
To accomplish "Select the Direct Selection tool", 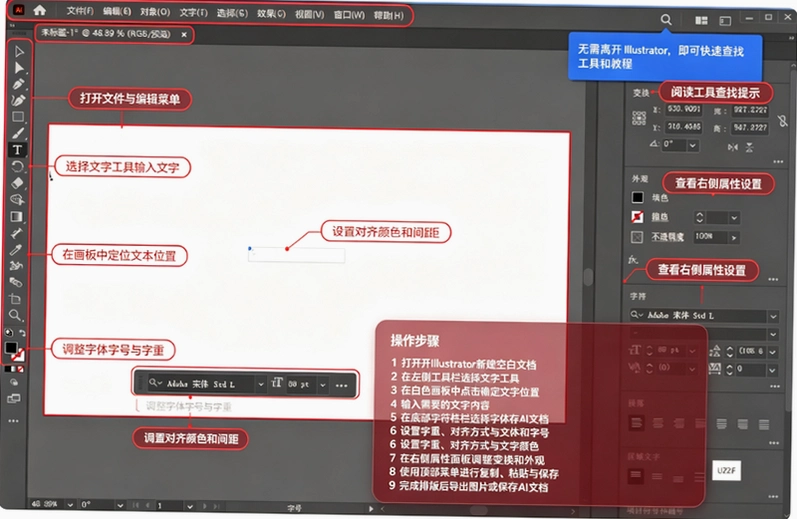I will click(19, 68).
